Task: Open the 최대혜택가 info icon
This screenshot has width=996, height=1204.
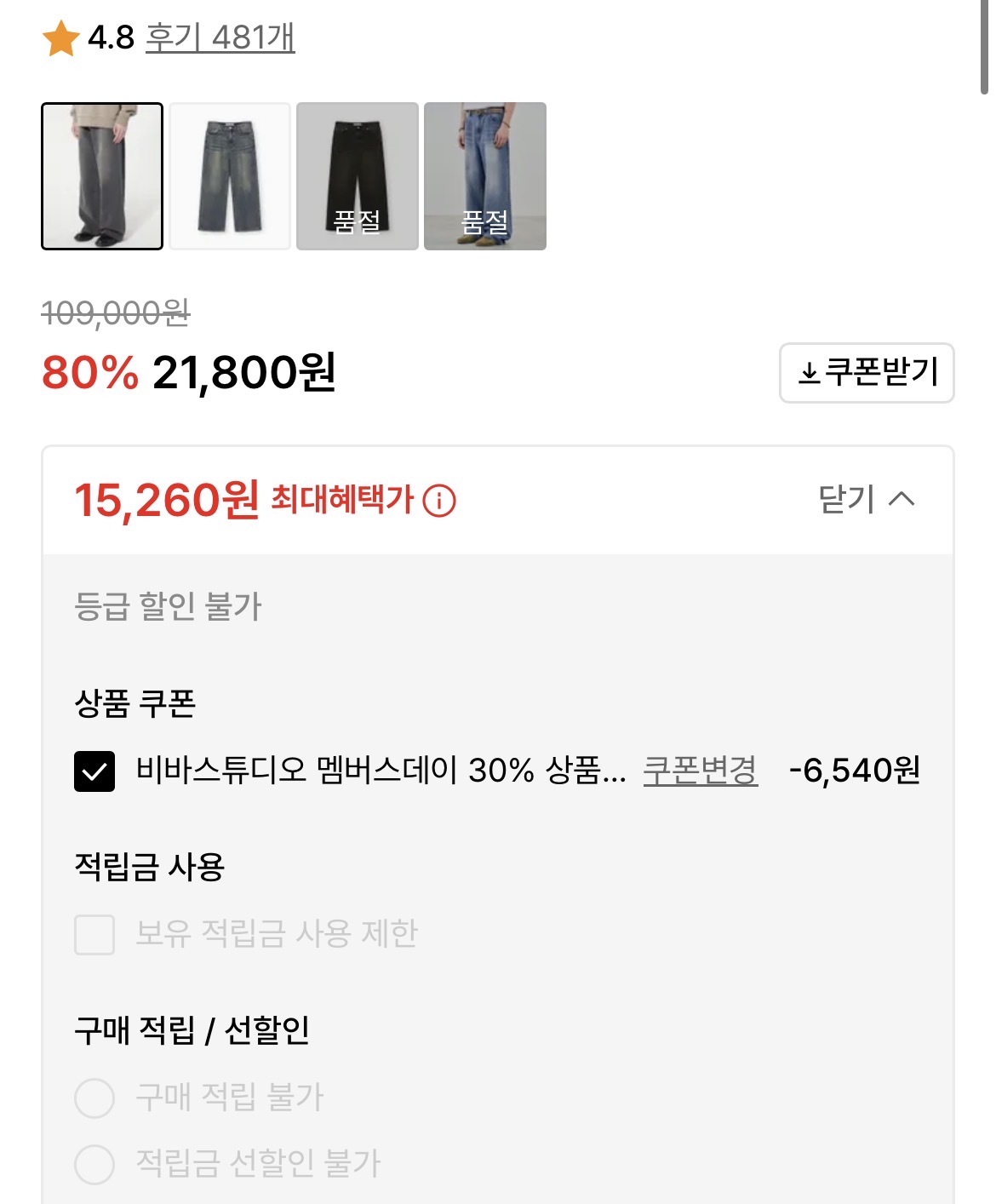Action: [x=439, y=501]
